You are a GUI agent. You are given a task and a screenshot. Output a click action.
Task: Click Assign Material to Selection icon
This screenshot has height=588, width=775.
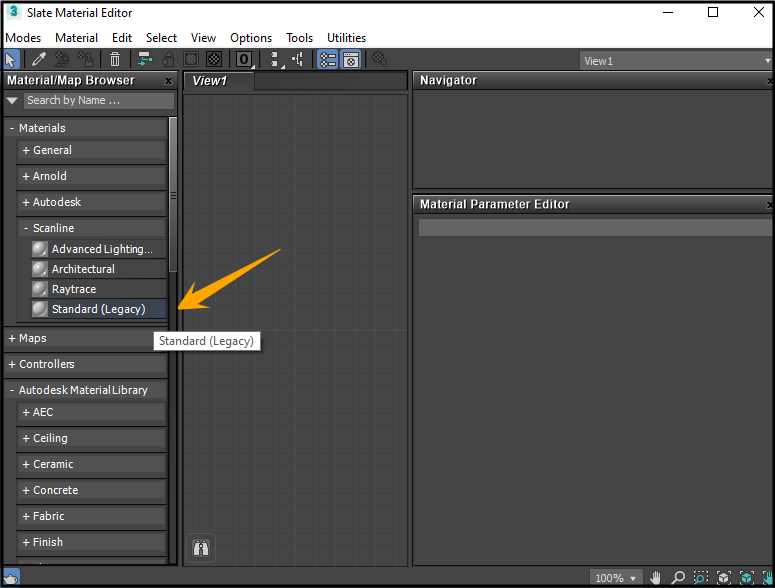pyautogui.click(x=86, y=60)
